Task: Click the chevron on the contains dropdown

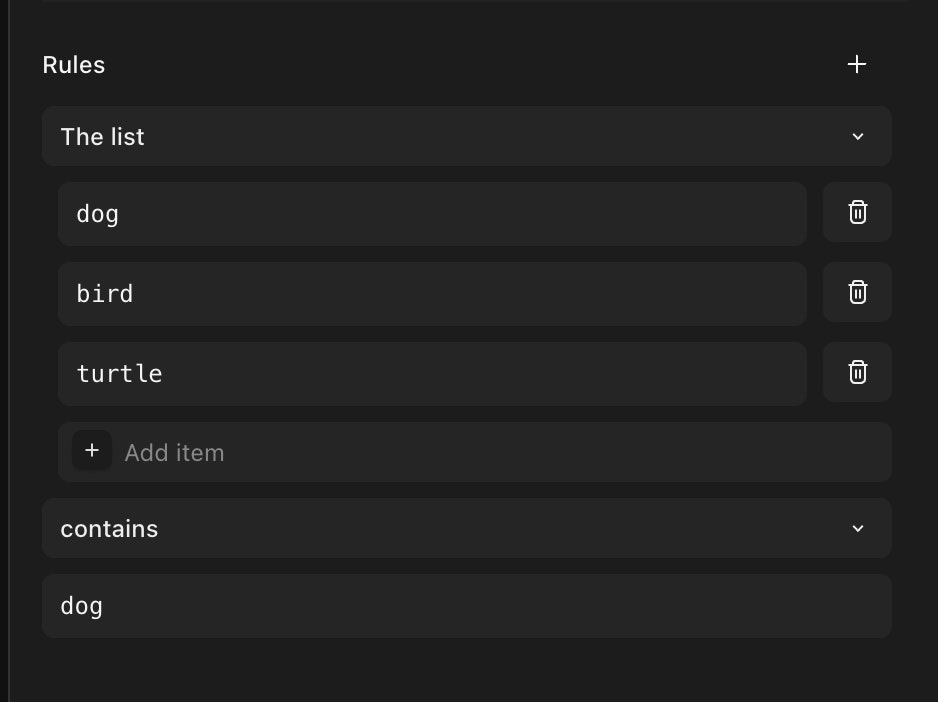Action: pyautogui.click(x=857, y=529)
